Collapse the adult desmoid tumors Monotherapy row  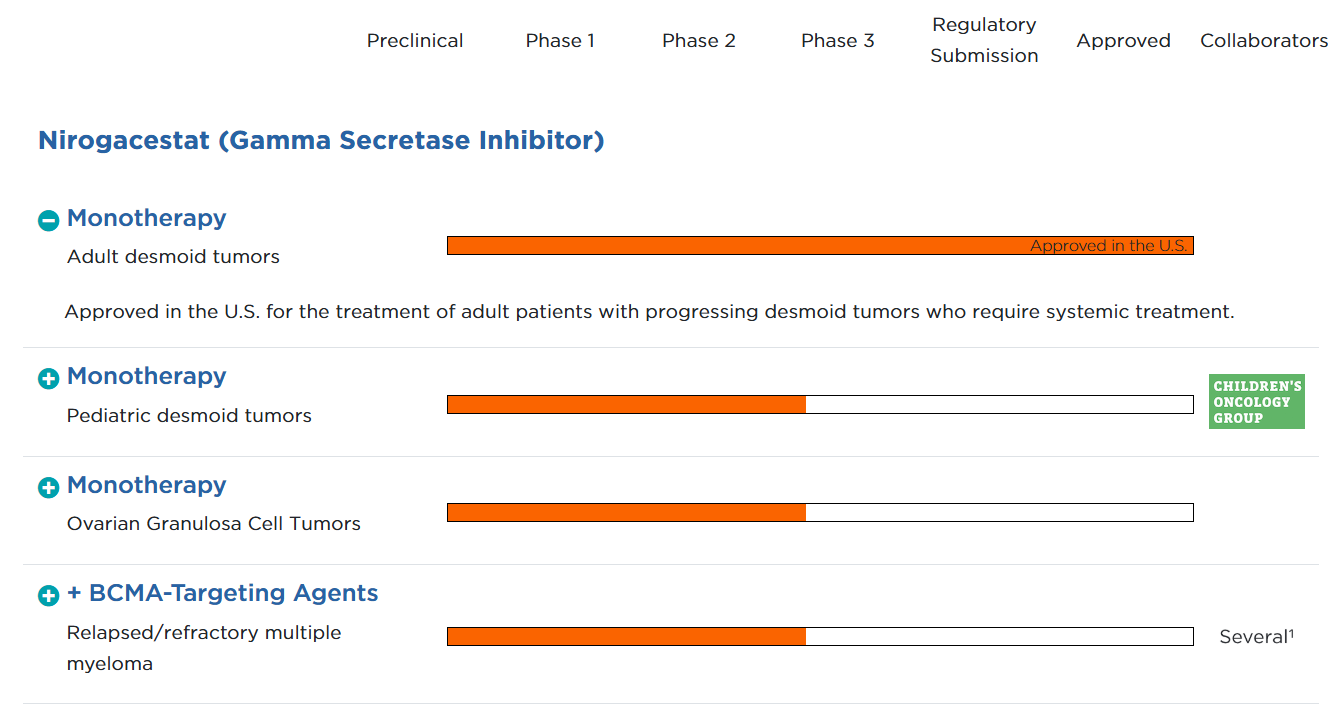(x=48, y=220)
